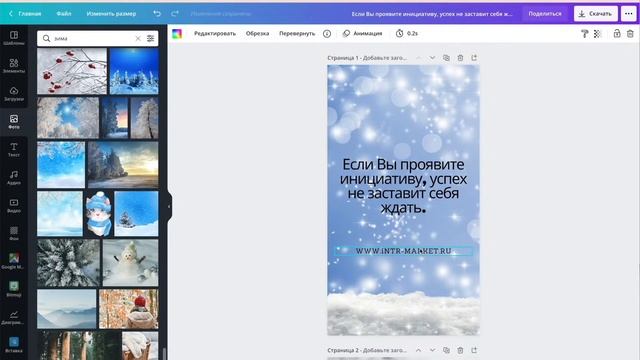Duplicate page 2 with the copy icon
Viewport: 640px width, 360px height.
[x=446, y=350]
